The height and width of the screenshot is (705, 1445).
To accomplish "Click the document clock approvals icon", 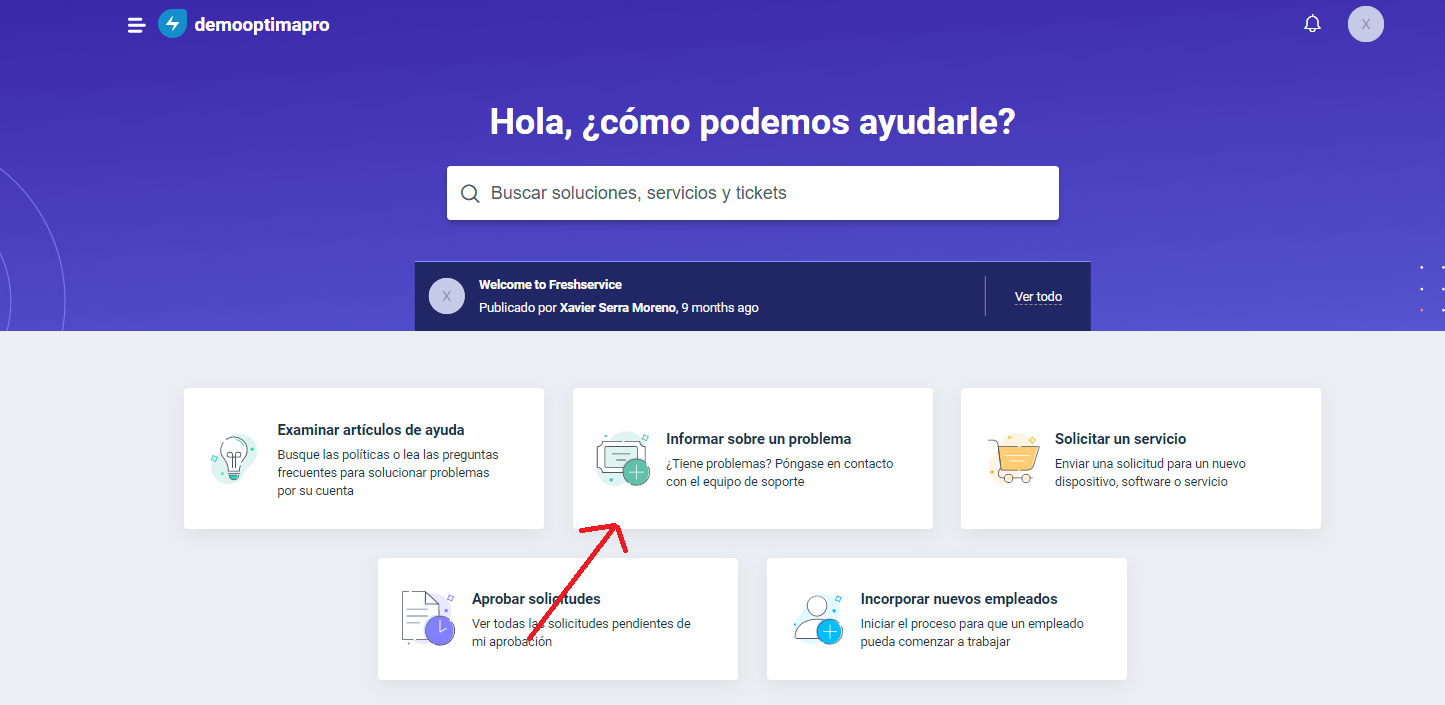I will coord(427,618).
